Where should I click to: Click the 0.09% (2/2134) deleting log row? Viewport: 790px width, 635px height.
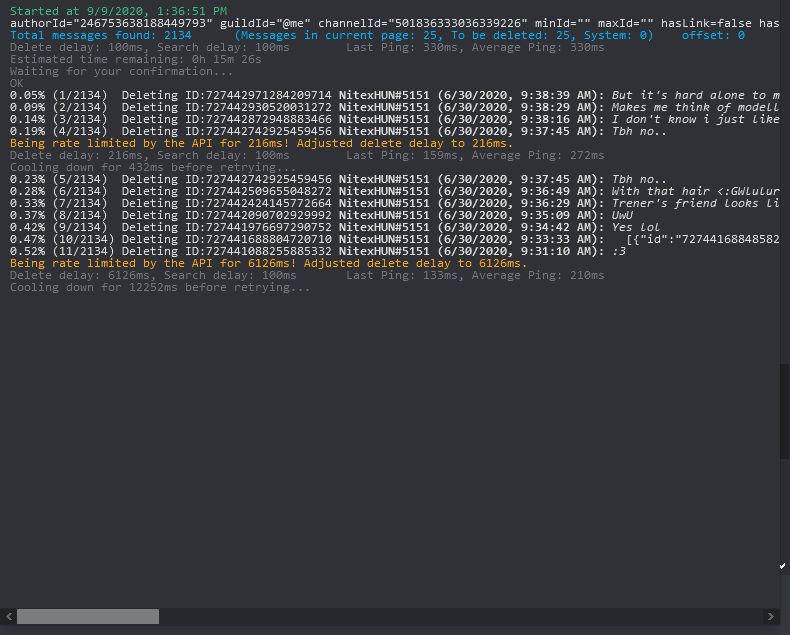[x=394, y=107]
